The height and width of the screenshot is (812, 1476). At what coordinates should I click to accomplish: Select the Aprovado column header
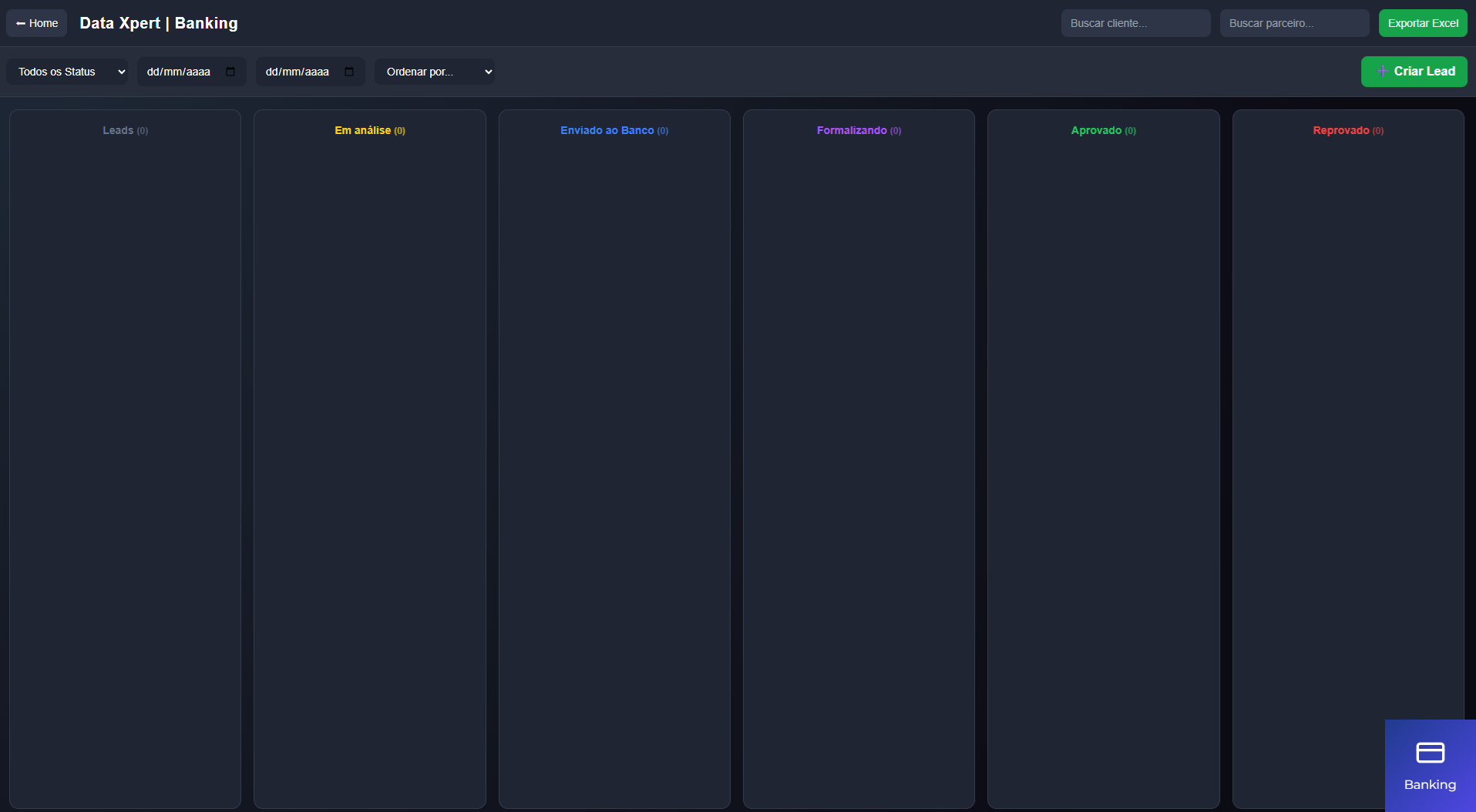(x=1103, y=130)
